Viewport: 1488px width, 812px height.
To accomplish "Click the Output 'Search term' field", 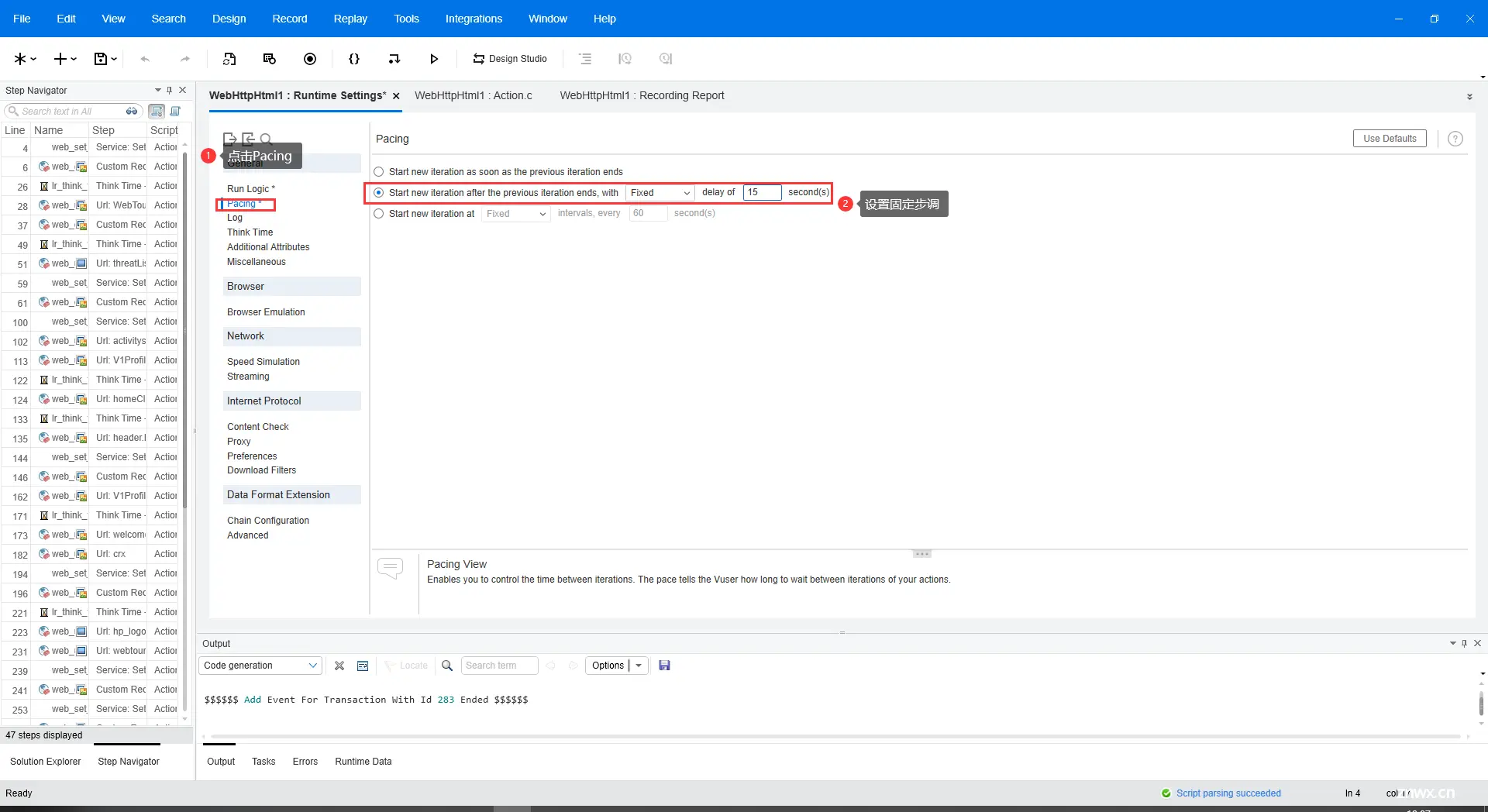I will [499, 666].
